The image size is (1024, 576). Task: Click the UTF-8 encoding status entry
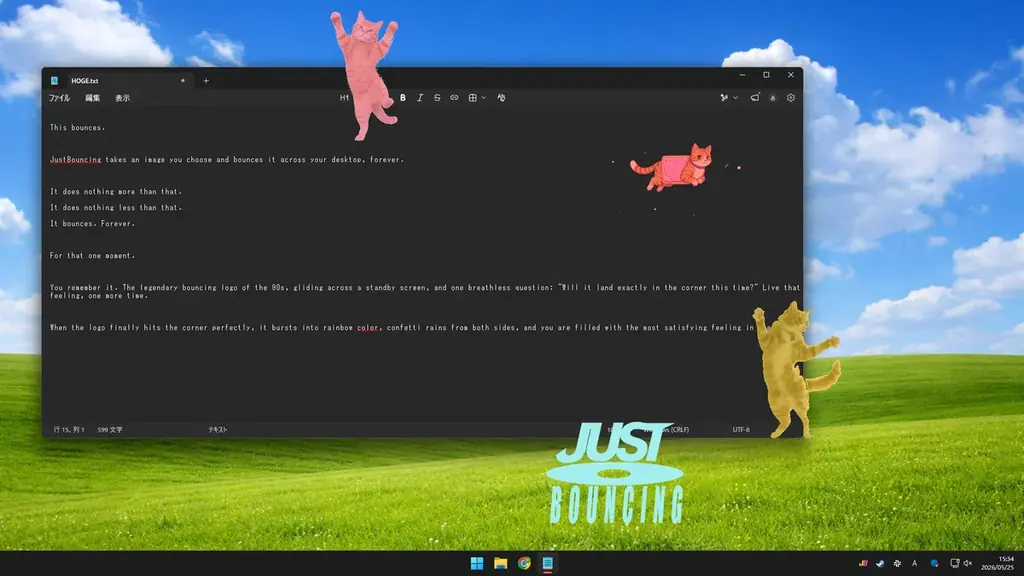tap(741, 430)
